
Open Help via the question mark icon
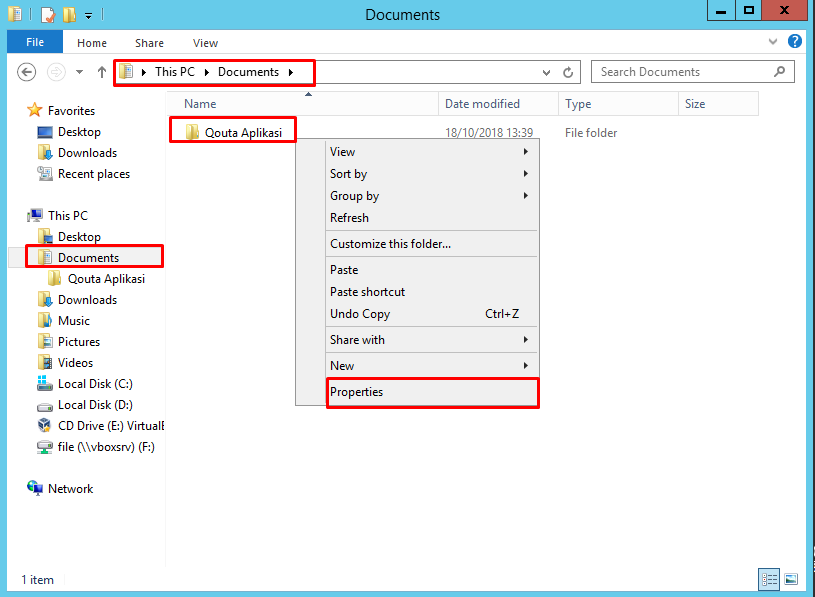795,42
